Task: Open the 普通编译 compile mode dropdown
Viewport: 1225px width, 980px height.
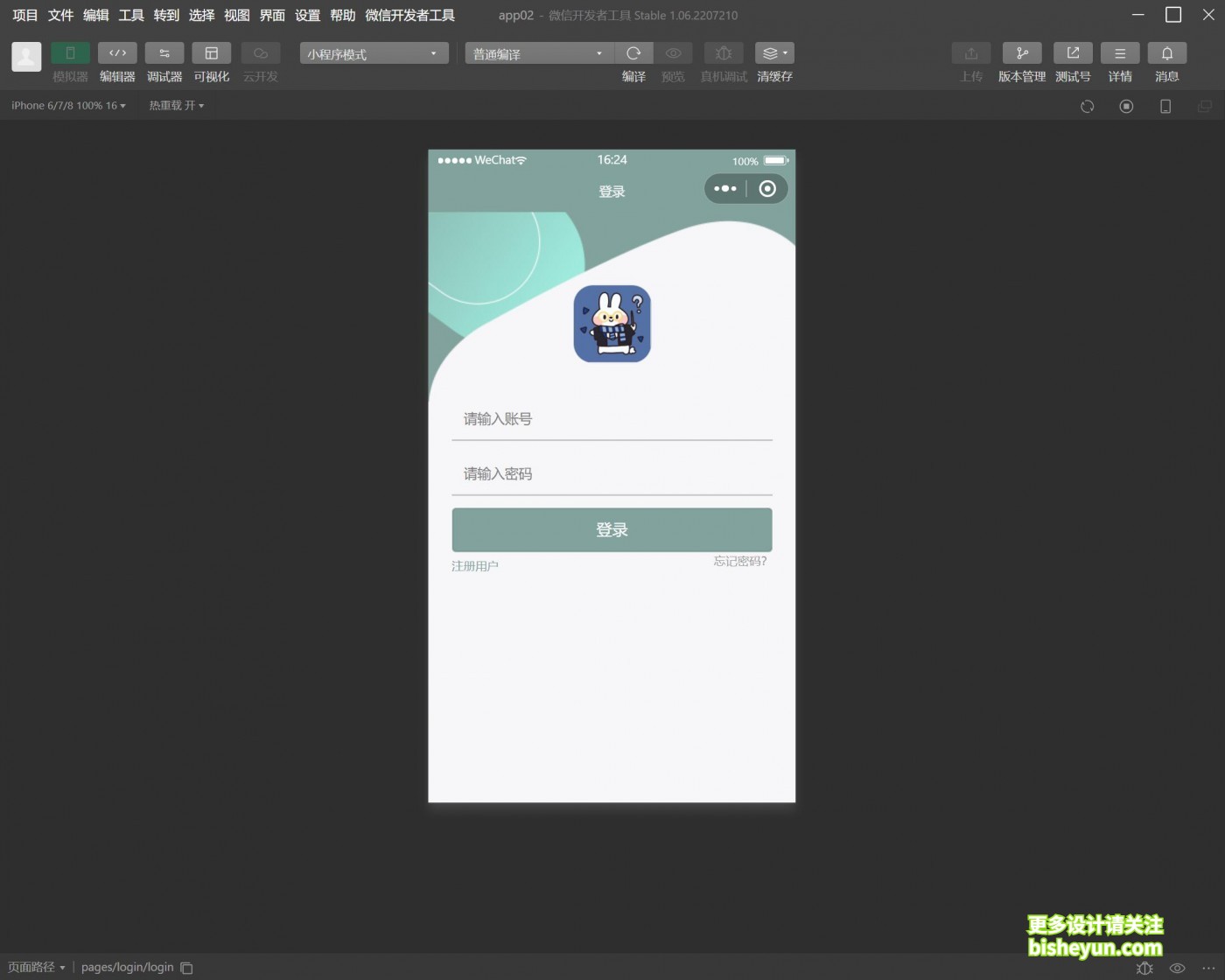Action: click(x=538, y=53)
